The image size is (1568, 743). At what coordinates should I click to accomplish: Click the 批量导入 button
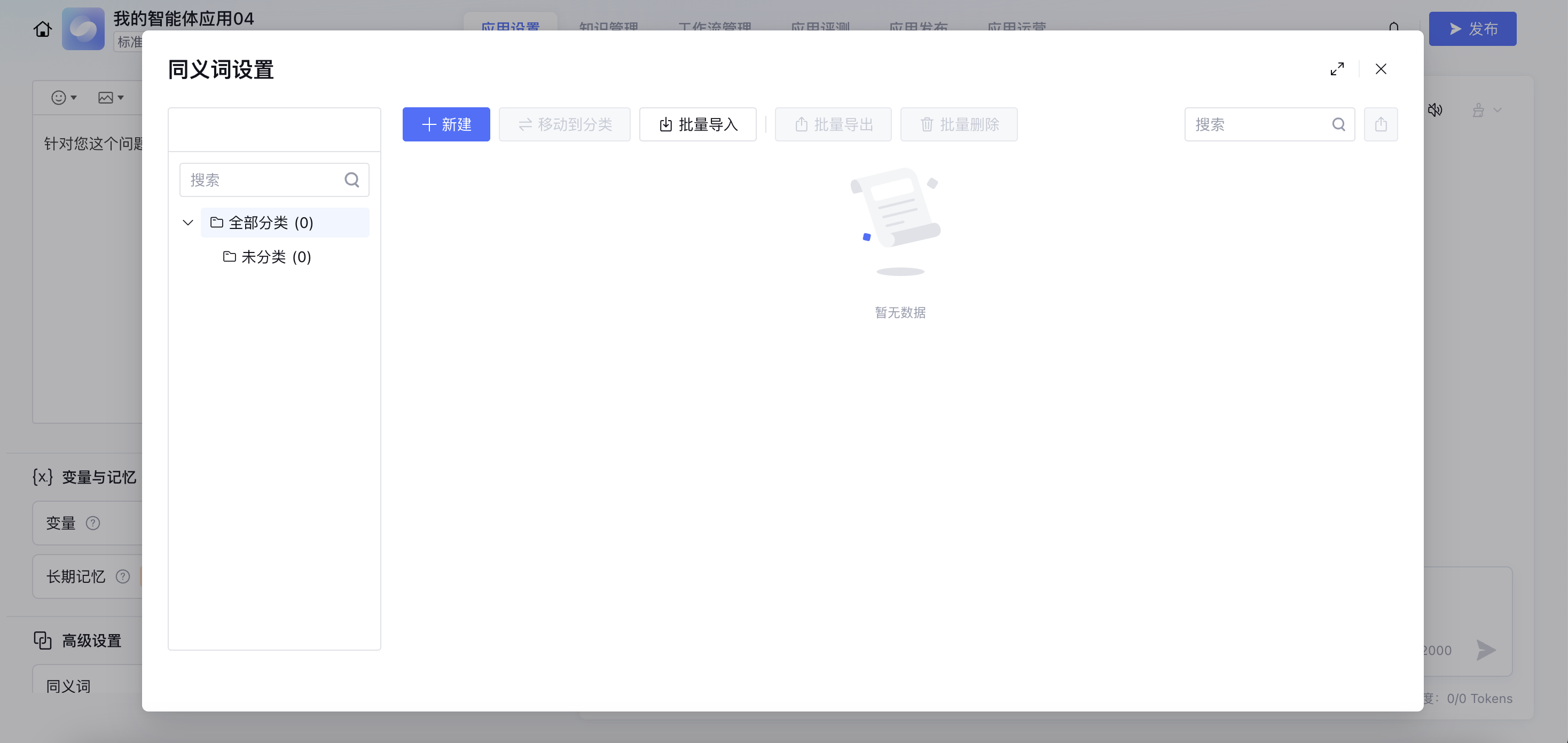[x=697, y=124]
